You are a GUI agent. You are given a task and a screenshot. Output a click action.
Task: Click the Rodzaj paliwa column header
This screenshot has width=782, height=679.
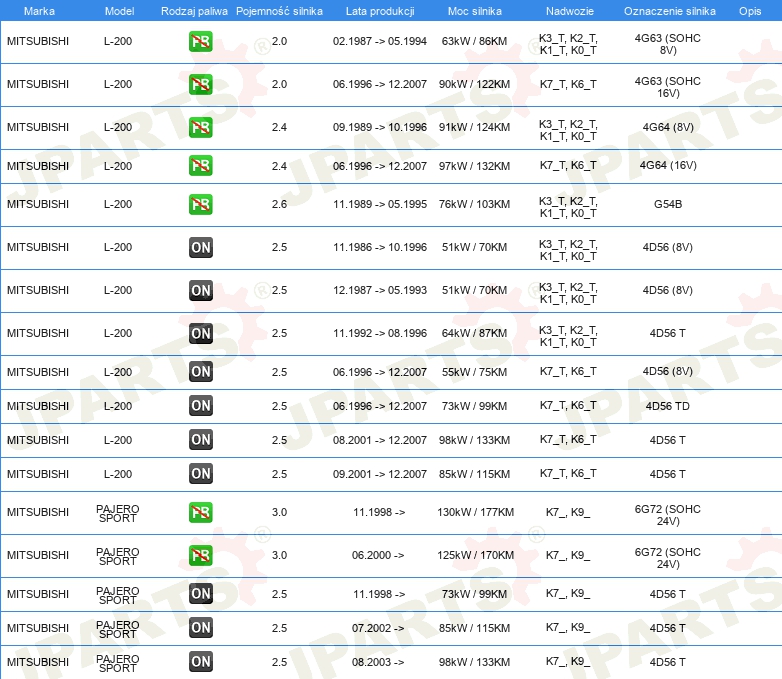coord(194,10)
